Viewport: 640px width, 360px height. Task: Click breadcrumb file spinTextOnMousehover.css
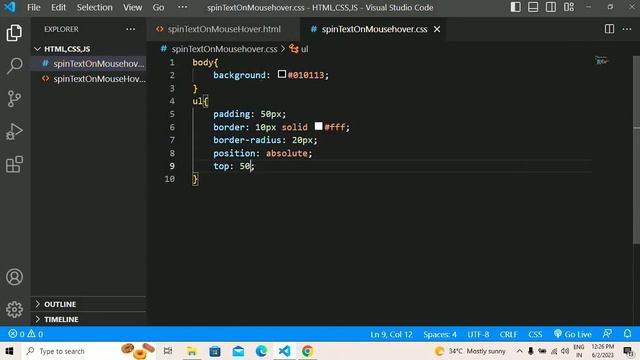[224, 49]
